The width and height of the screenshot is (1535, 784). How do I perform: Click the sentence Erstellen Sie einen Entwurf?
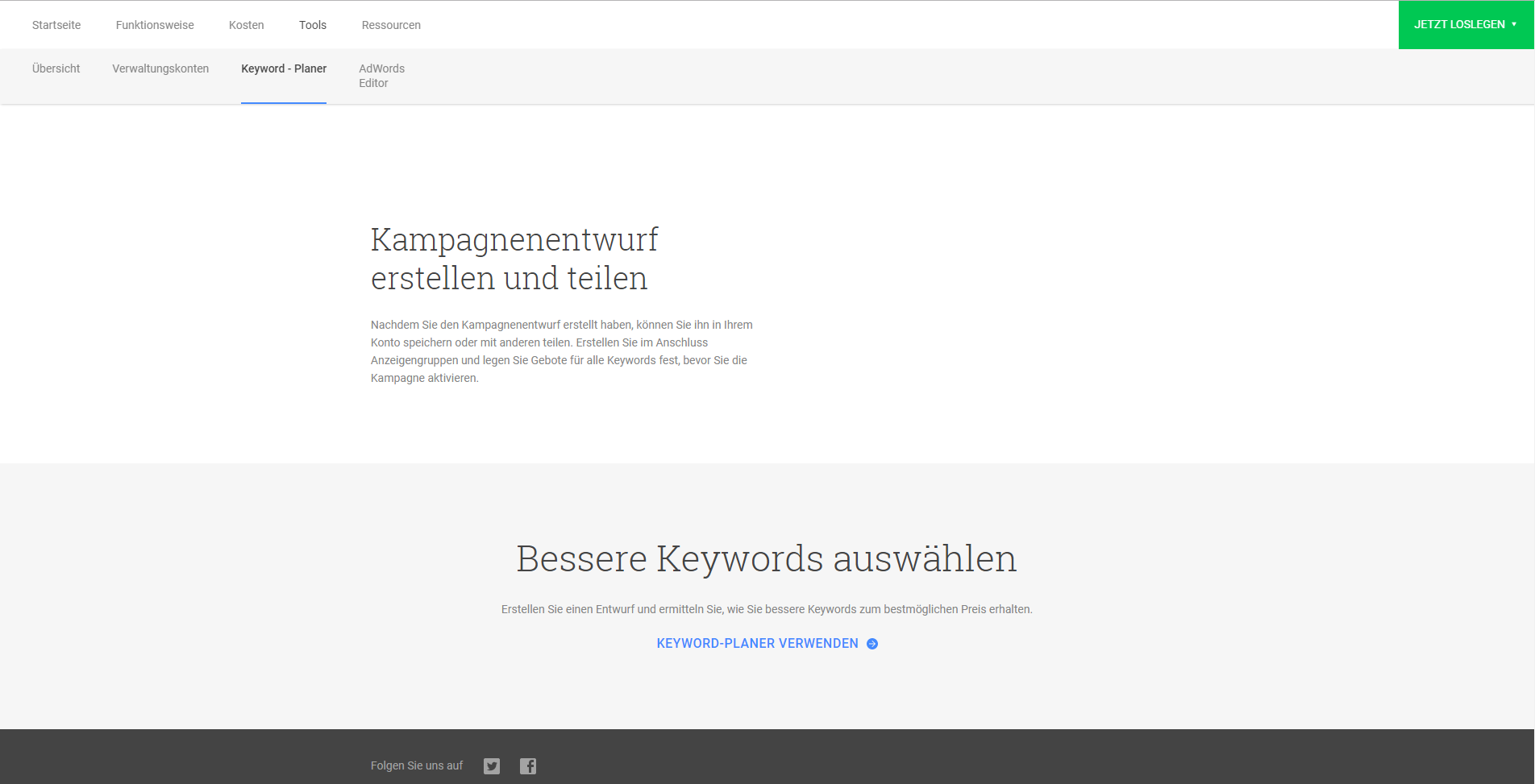pos(767,609)
